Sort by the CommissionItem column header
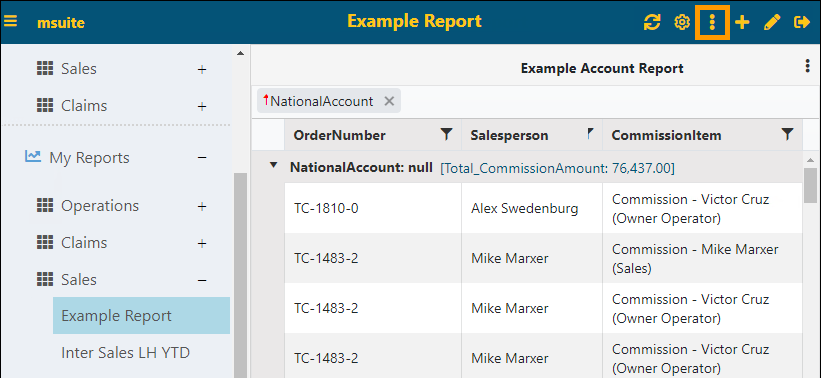The width and height of the screenshot is (821, 378). pos(667,135)
